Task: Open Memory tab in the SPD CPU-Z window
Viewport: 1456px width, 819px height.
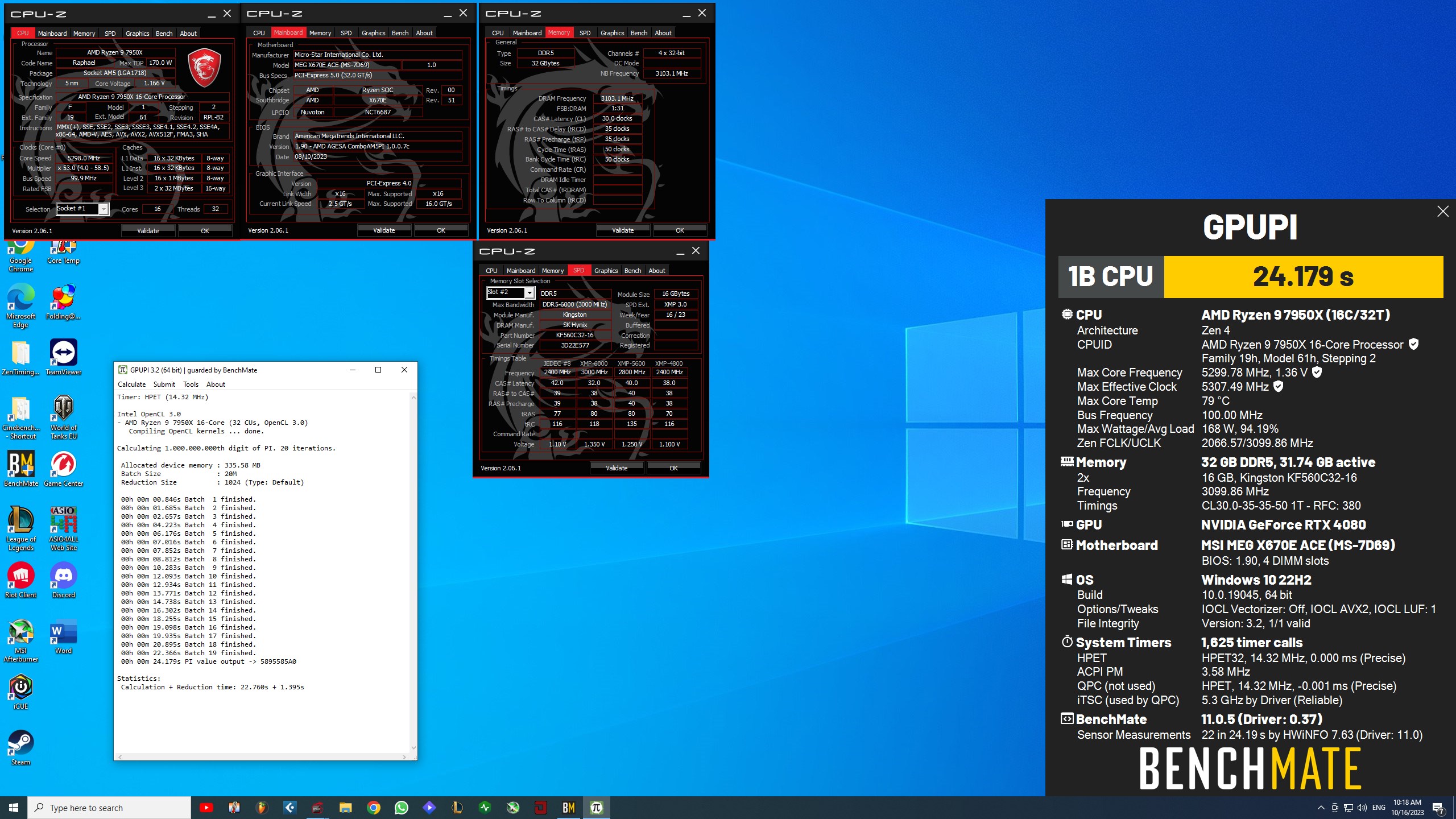Action: 552,271
